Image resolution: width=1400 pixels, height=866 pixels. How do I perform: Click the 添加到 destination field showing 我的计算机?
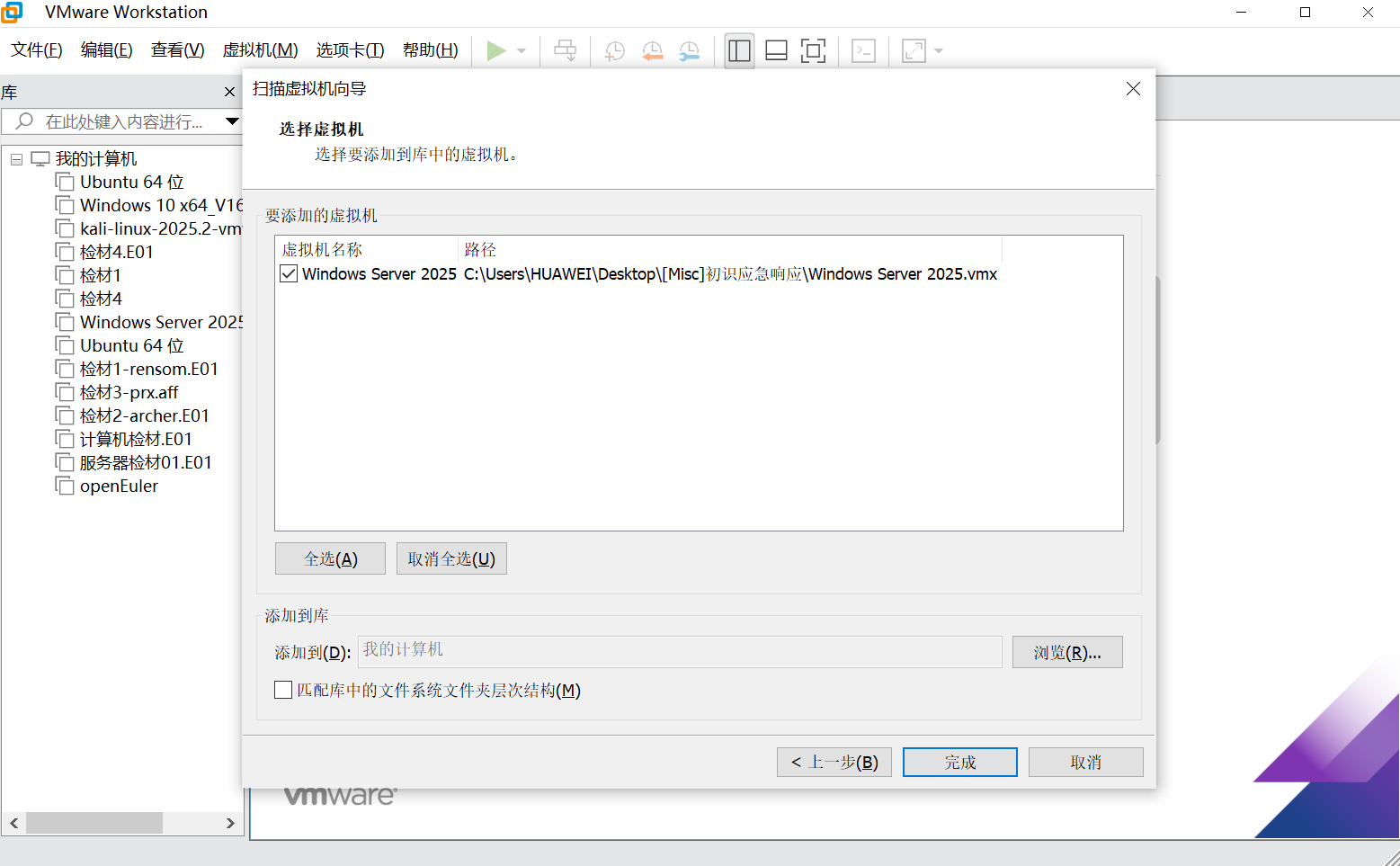click(680, 651)
